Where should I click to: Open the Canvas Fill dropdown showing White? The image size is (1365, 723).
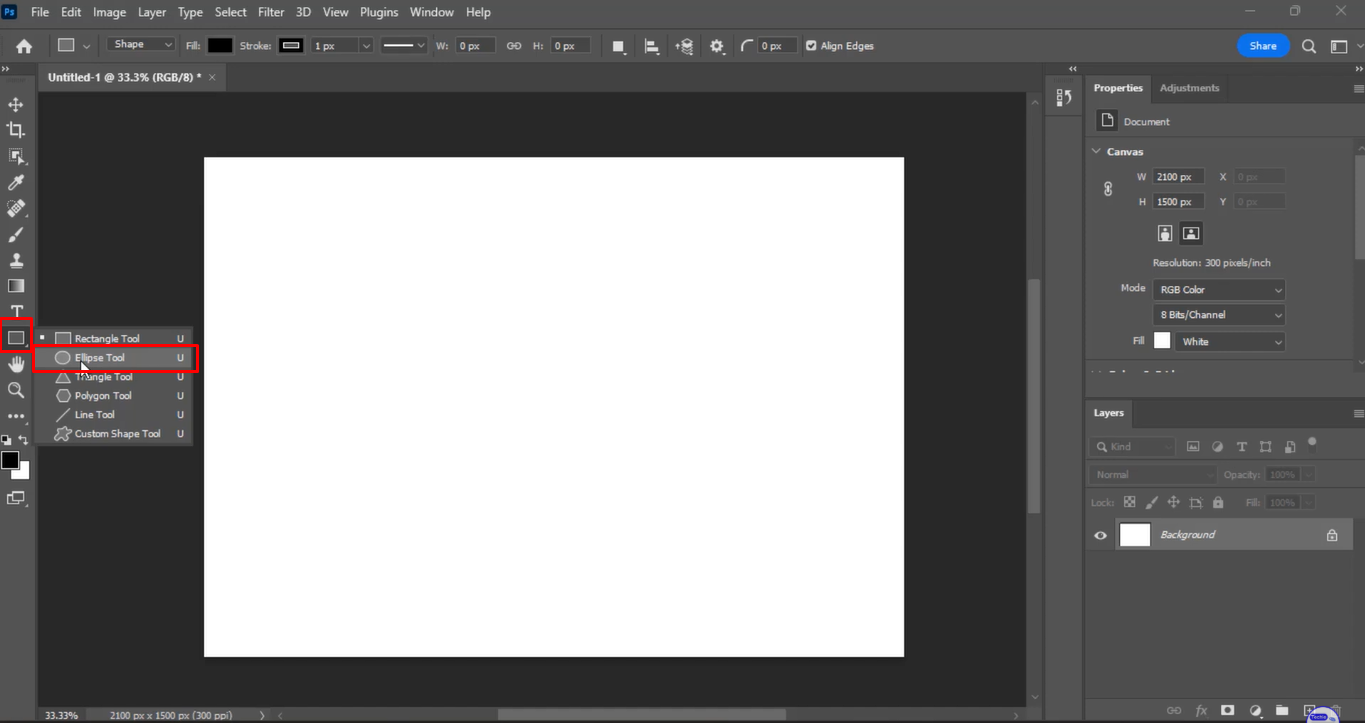coord(1229,340)
